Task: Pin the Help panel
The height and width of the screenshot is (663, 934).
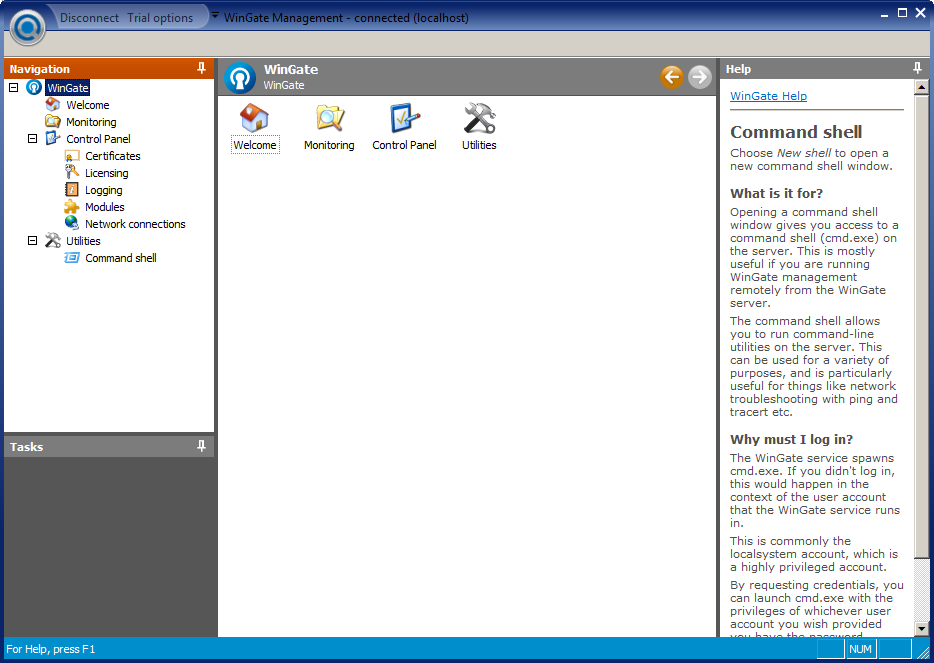Action: pos(917,69)
